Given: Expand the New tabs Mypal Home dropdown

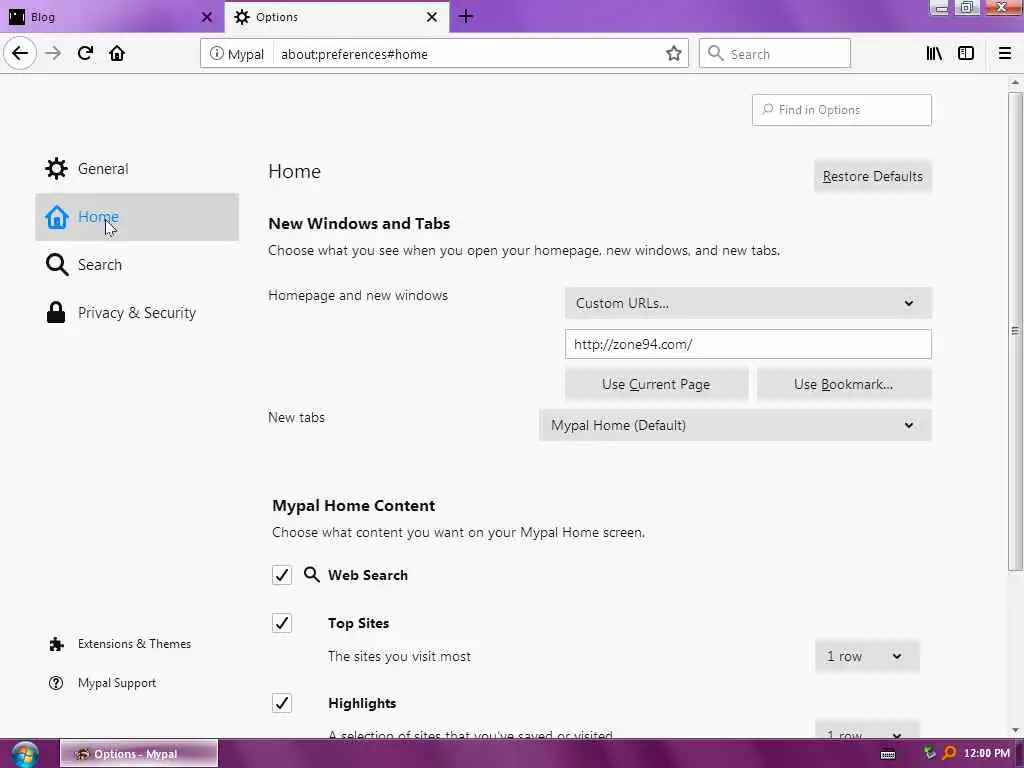Looking at the screenshot, I should [735, 425].
